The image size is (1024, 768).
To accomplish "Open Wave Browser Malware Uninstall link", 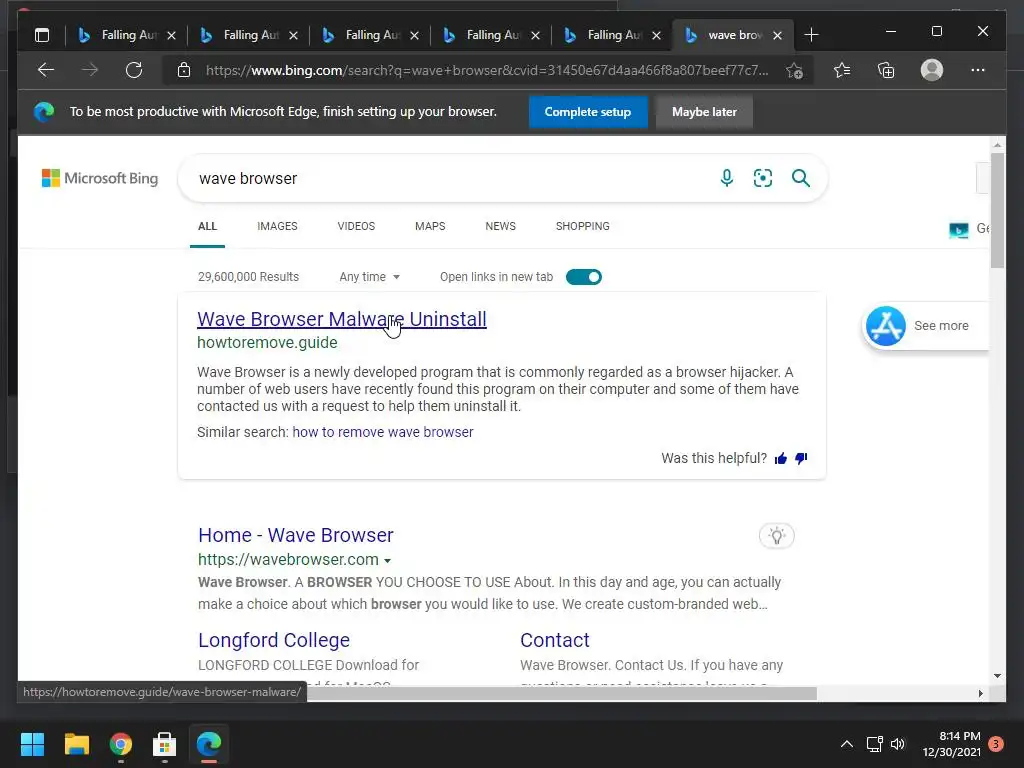I will (x=342, y=319).
